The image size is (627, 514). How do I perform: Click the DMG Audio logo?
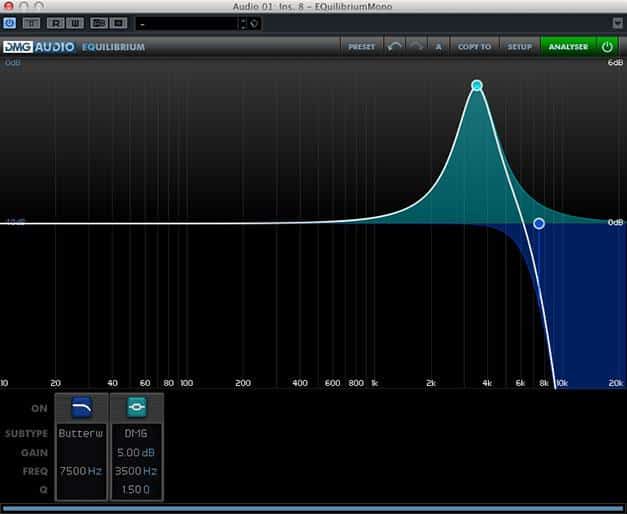pos(39,47)
